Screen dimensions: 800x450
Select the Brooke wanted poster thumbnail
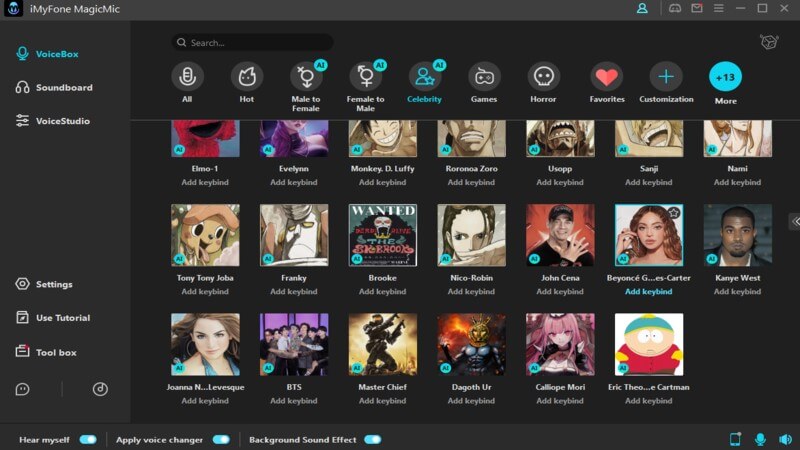tap(383, 235)
